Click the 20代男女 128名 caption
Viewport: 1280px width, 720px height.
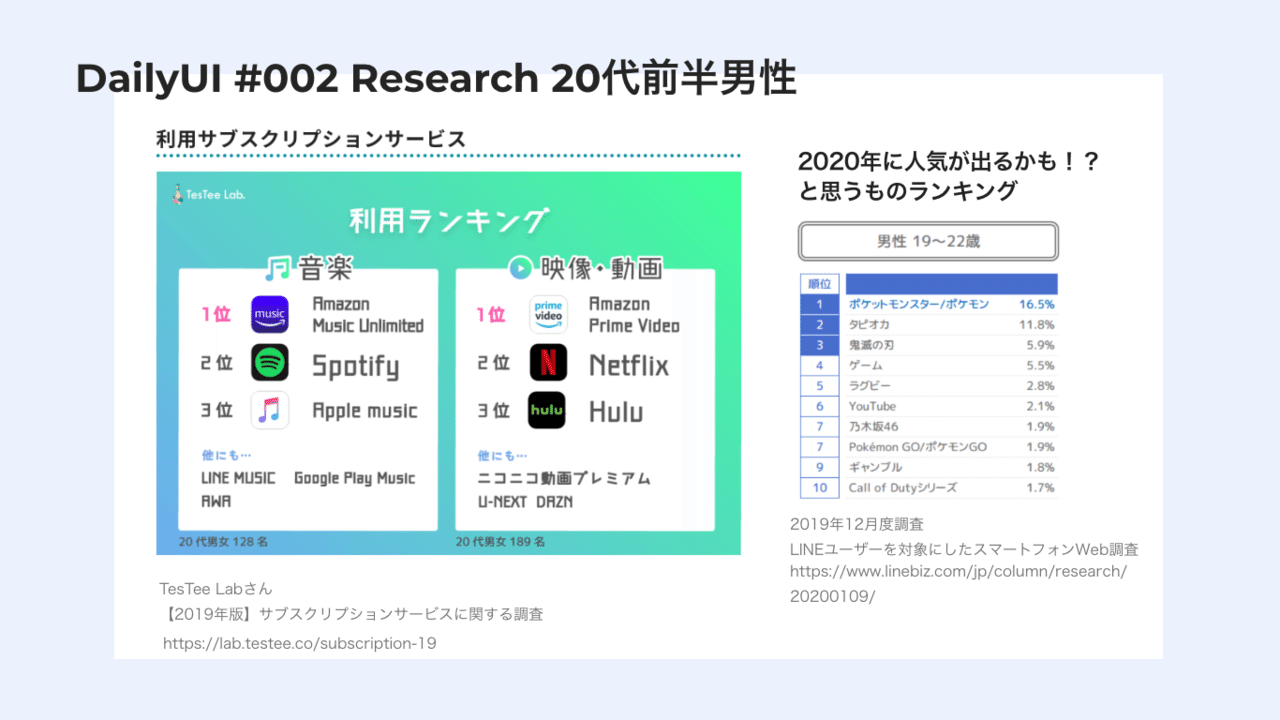[223, 542]
